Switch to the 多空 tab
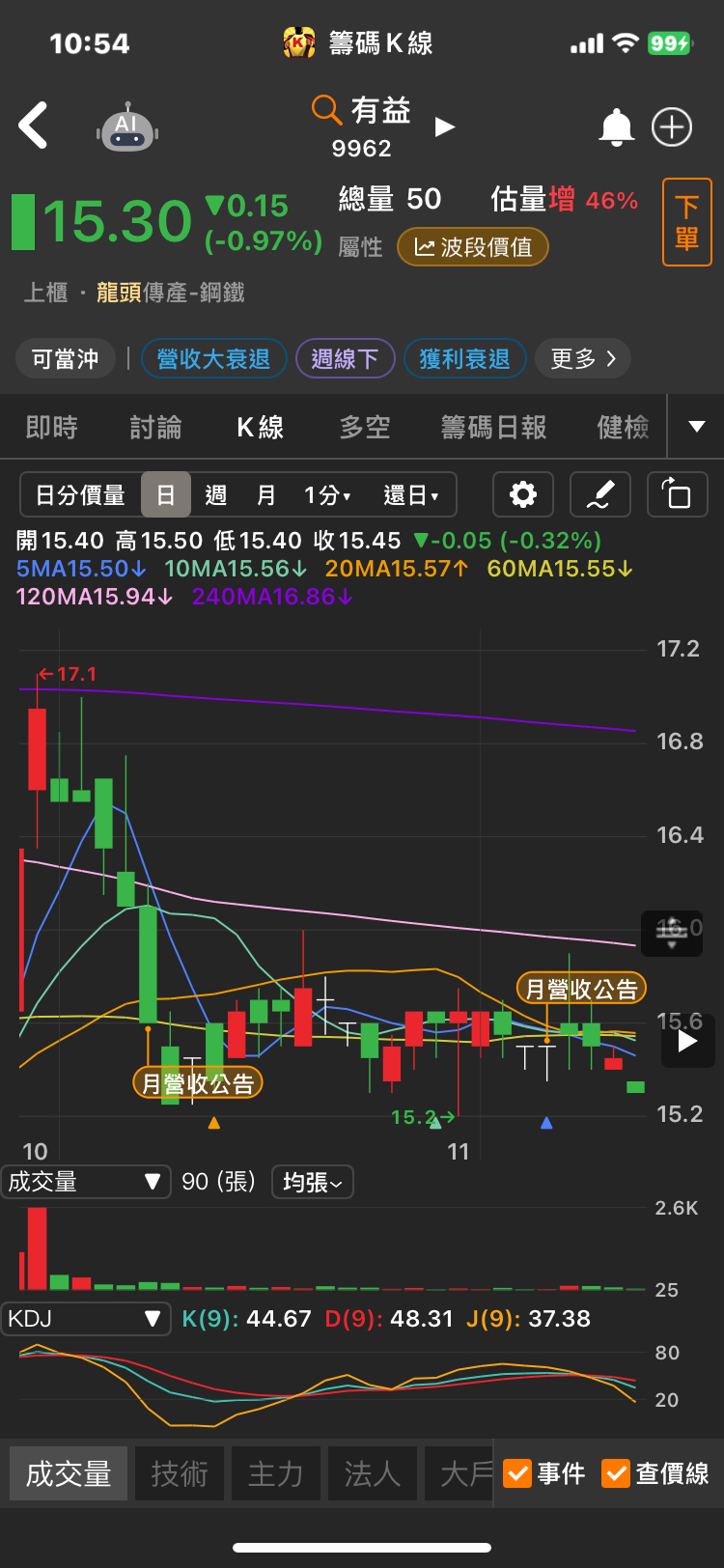Image resolution: width=724 pixels, height=1568 pixels. pyautogui.click(x=365, y=427)
